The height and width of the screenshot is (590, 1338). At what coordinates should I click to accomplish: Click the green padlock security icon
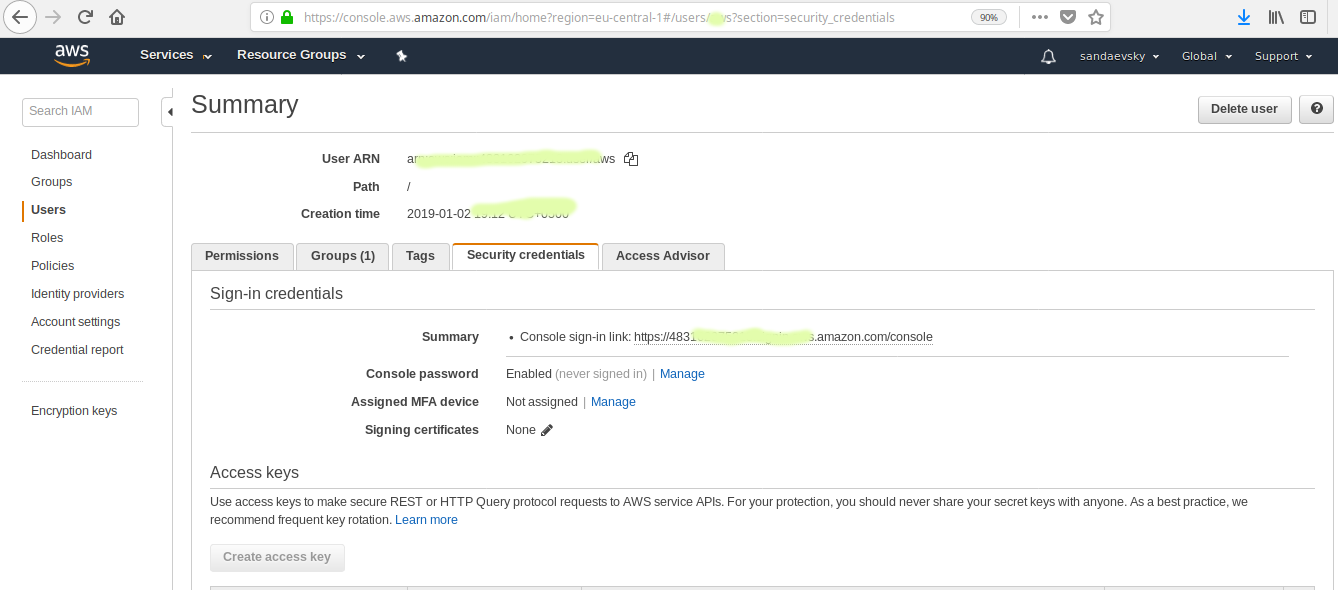[x=287, y=17]
